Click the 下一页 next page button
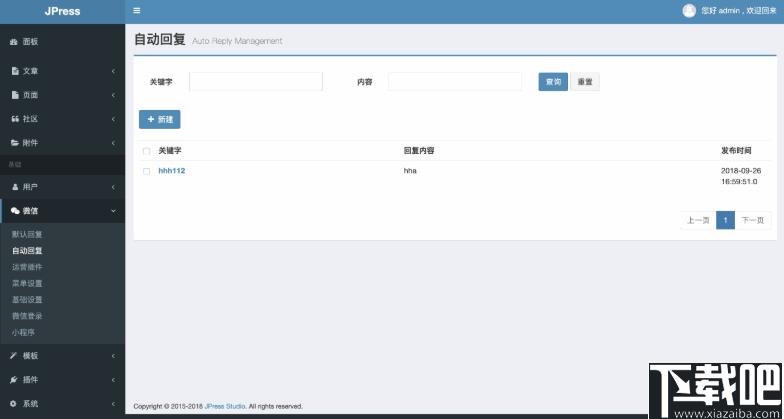Image resolution: width=784 pixels, height=419 pixels. (752, 220)
